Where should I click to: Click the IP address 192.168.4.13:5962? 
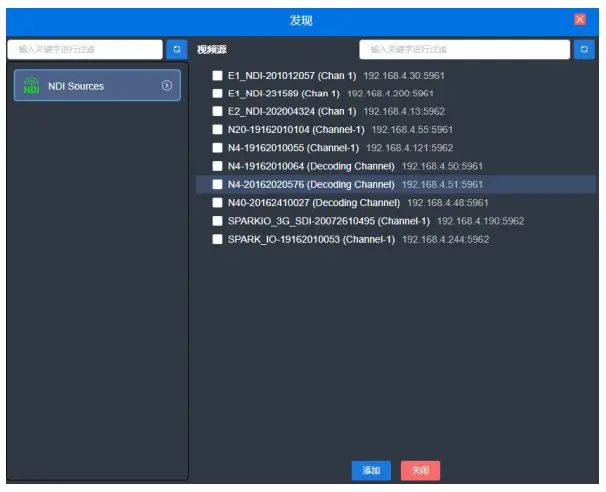point(404,111)
